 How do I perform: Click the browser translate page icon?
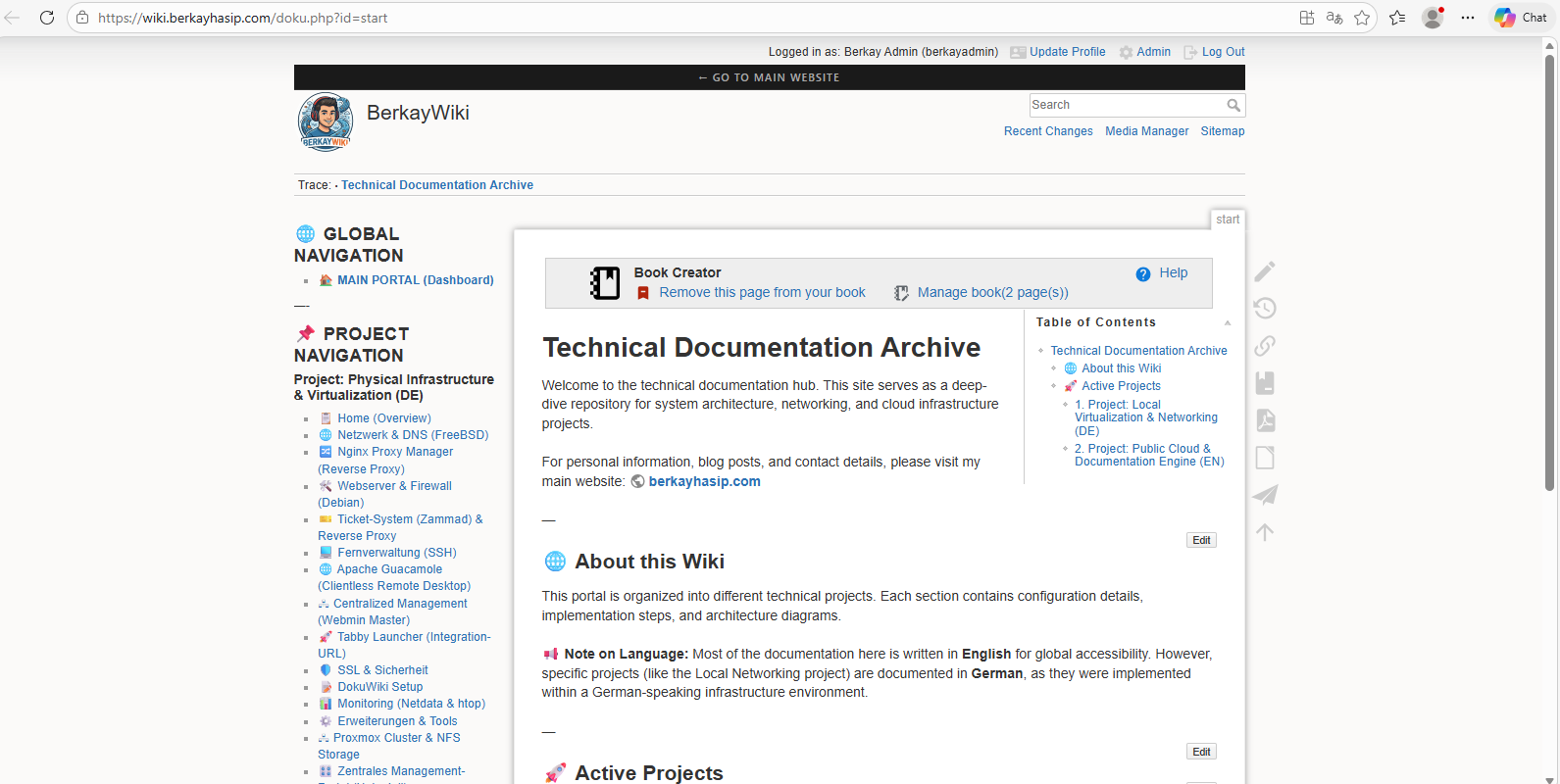(1334, 18)
